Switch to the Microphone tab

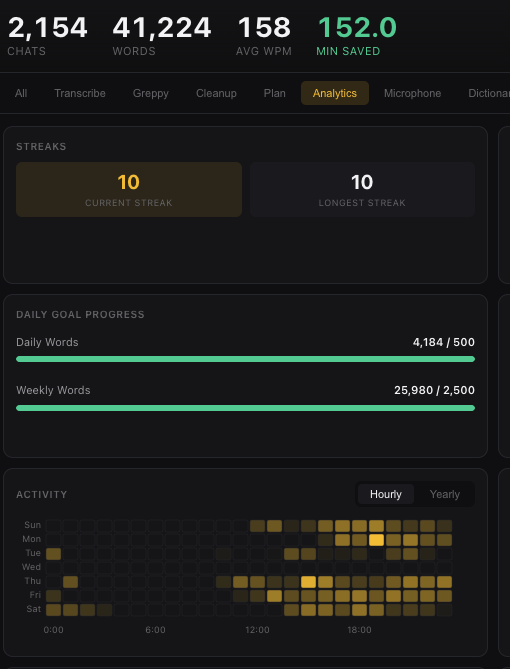412,93
